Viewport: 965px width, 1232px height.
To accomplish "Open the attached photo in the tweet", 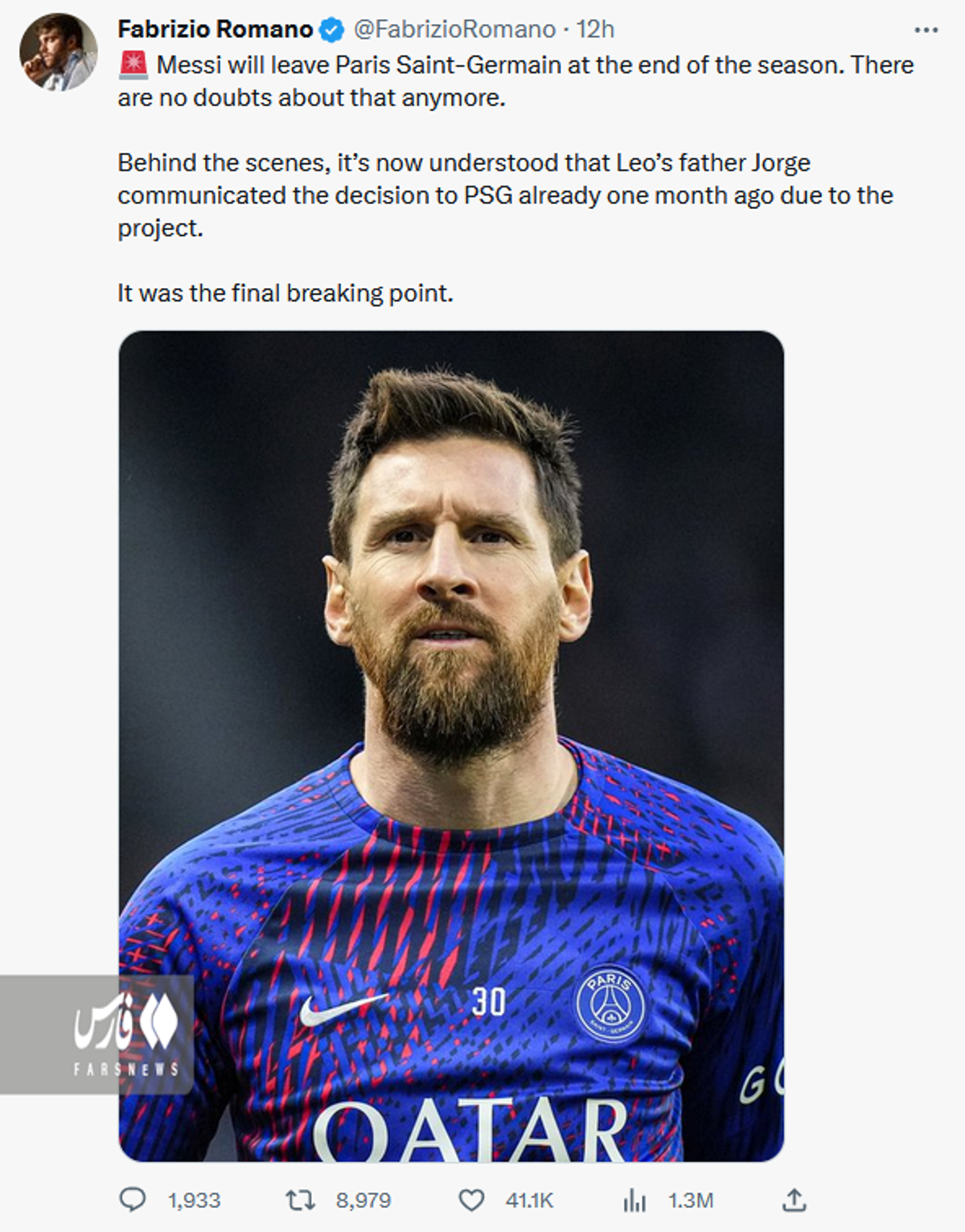I will (x=451, y=643).
